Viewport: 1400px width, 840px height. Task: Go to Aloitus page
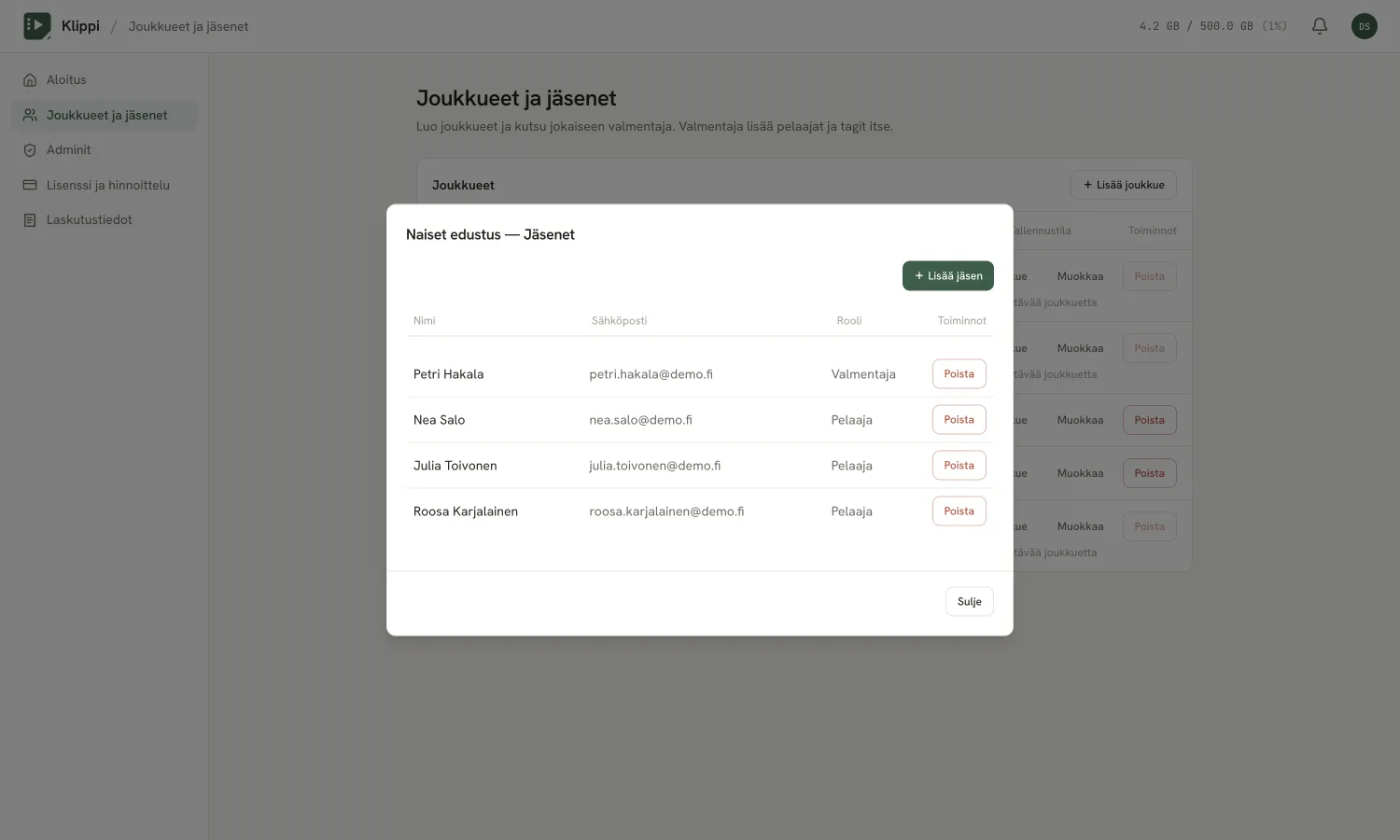coord(105,80)
